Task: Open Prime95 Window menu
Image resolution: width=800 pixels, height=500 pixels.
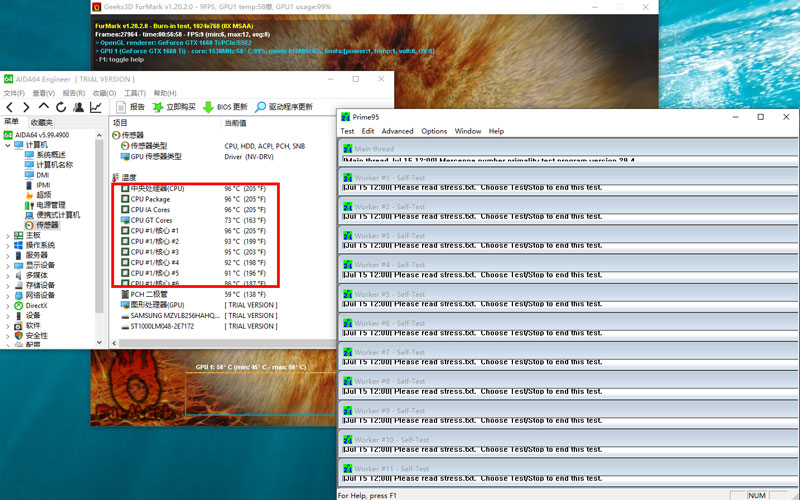Action: click(468, 131)
